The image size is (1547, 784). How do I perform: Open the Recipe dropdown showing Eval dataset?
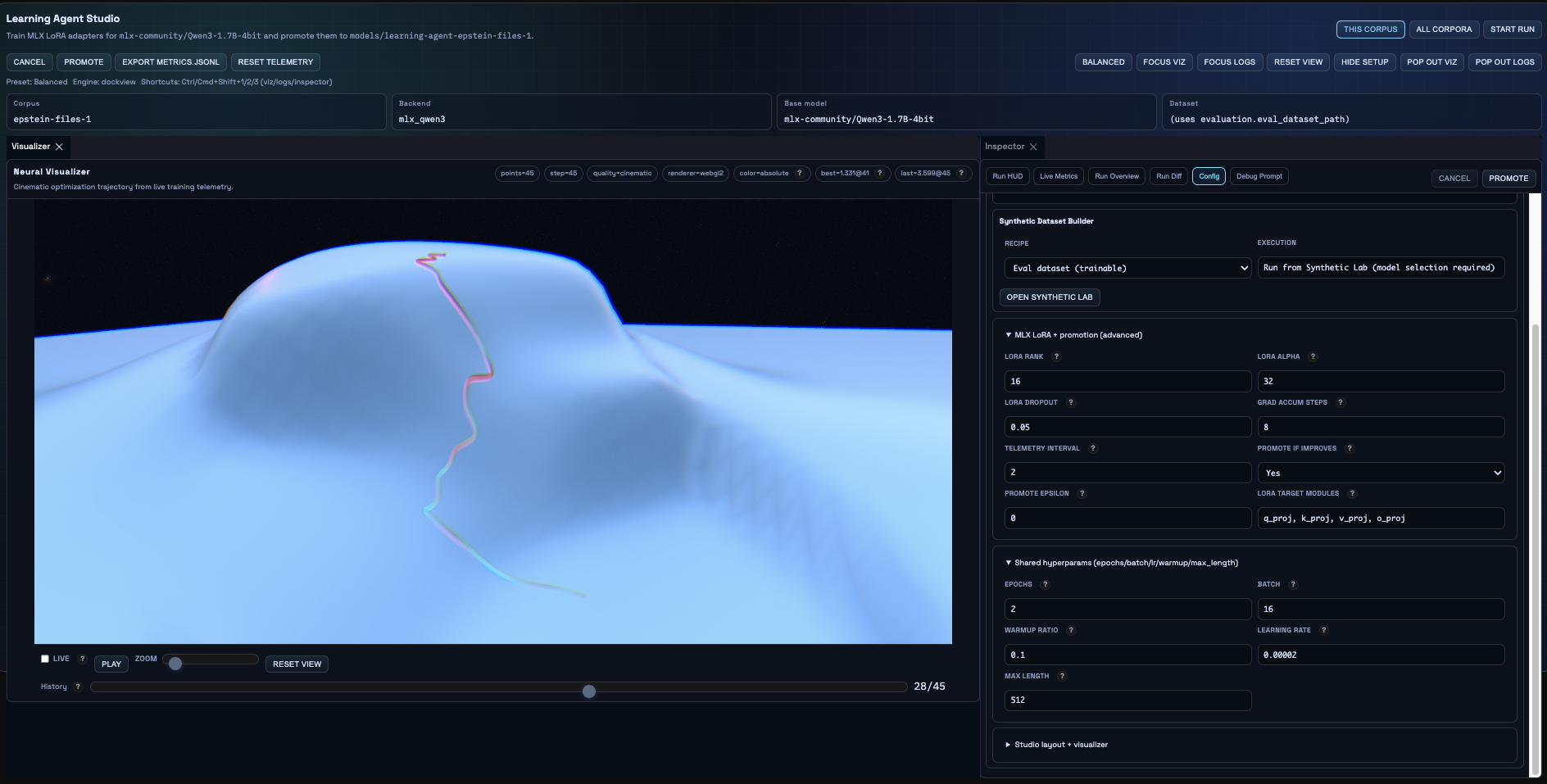(x=1127, y=268)
